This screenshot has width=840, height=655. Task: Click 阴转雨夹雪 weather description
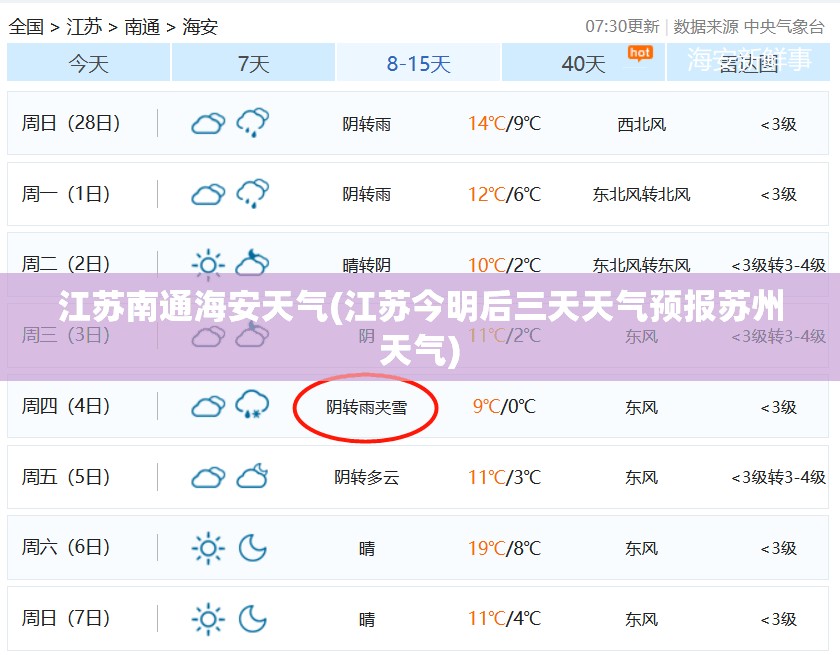(366, 408)
